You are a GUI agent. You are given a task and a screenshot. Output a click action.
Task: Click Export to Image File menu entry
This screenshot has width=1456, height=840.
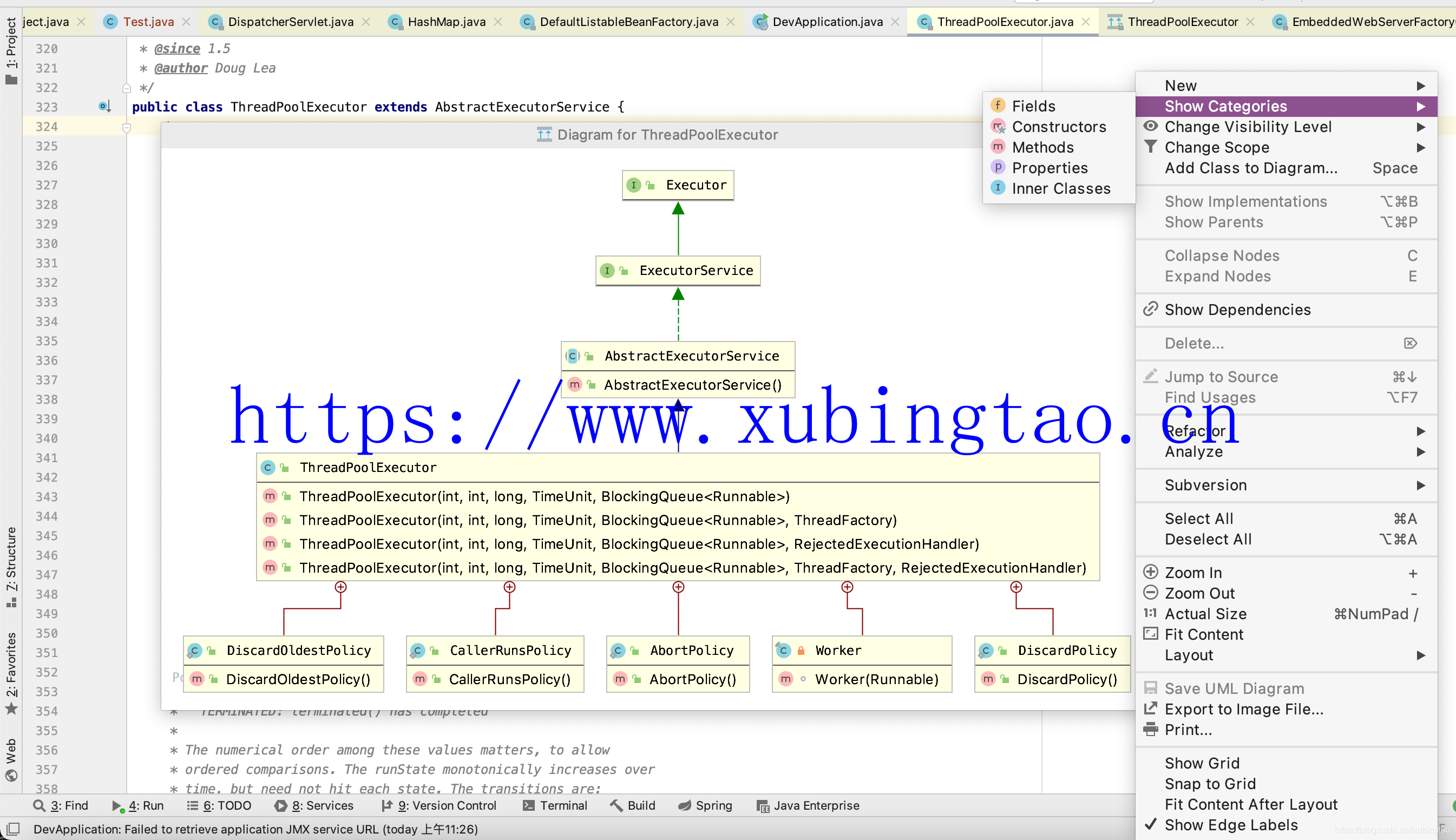pos(1244,708)
